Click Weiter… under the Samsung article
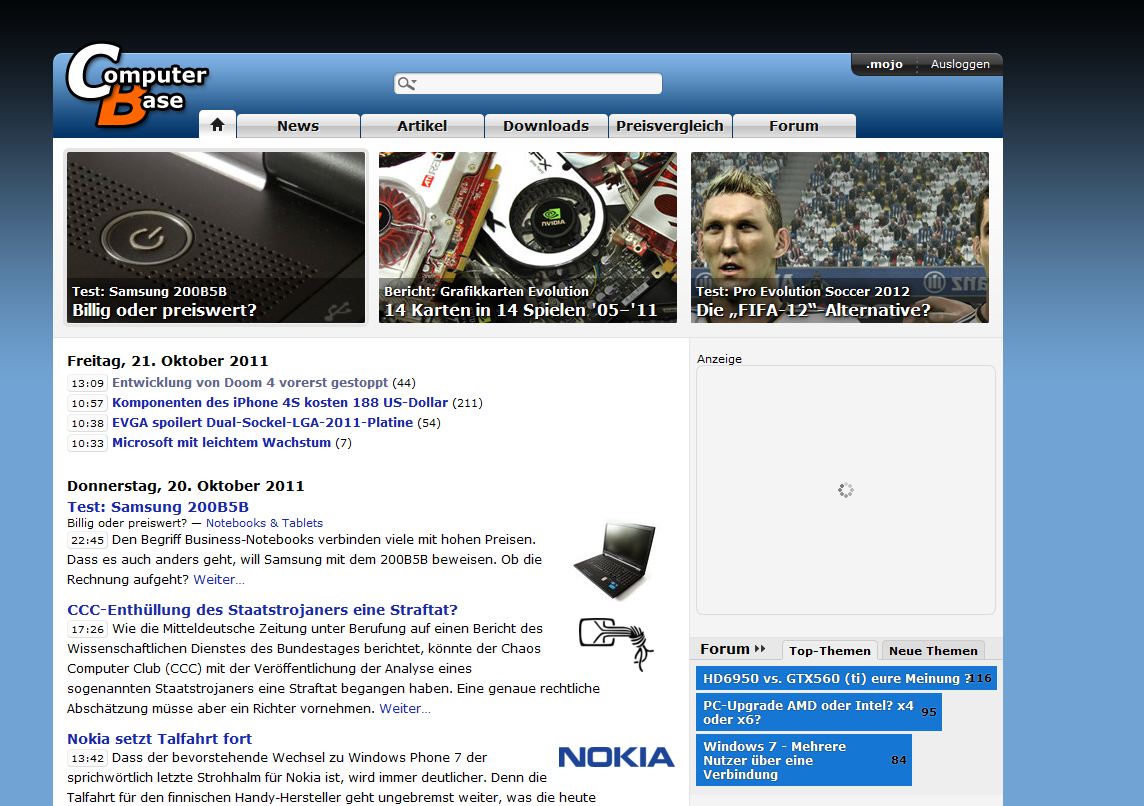The image size is (1144, 806). coord(219,580)
